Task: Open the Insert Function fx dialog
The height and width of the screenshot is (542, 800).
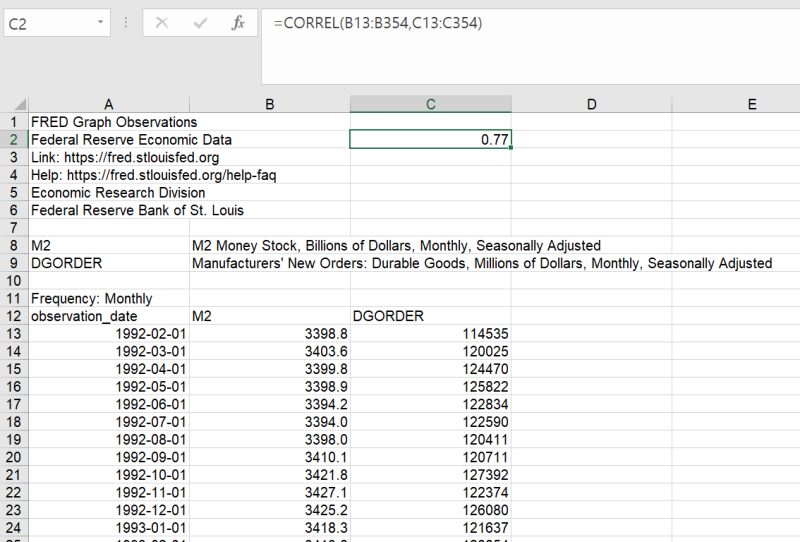Action: [x=238, y=22]
